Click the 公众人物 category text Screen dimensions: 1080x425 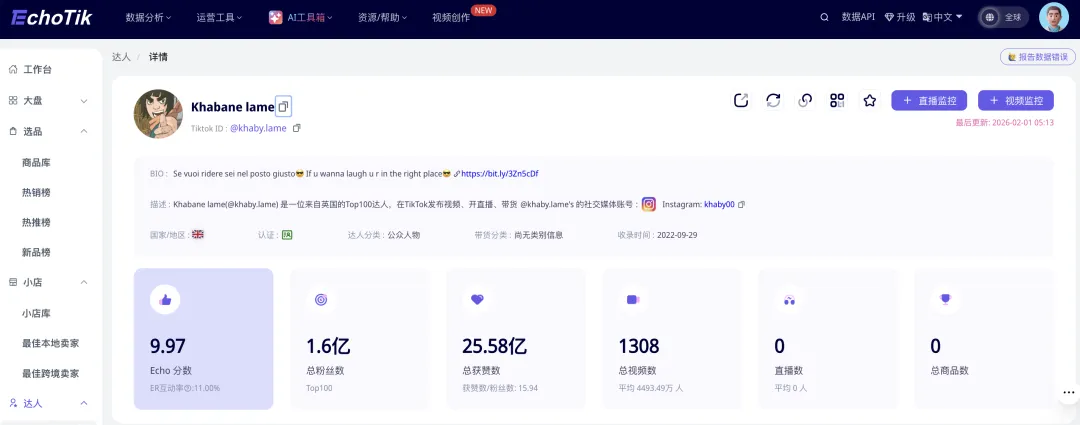(x=404, y=235)
